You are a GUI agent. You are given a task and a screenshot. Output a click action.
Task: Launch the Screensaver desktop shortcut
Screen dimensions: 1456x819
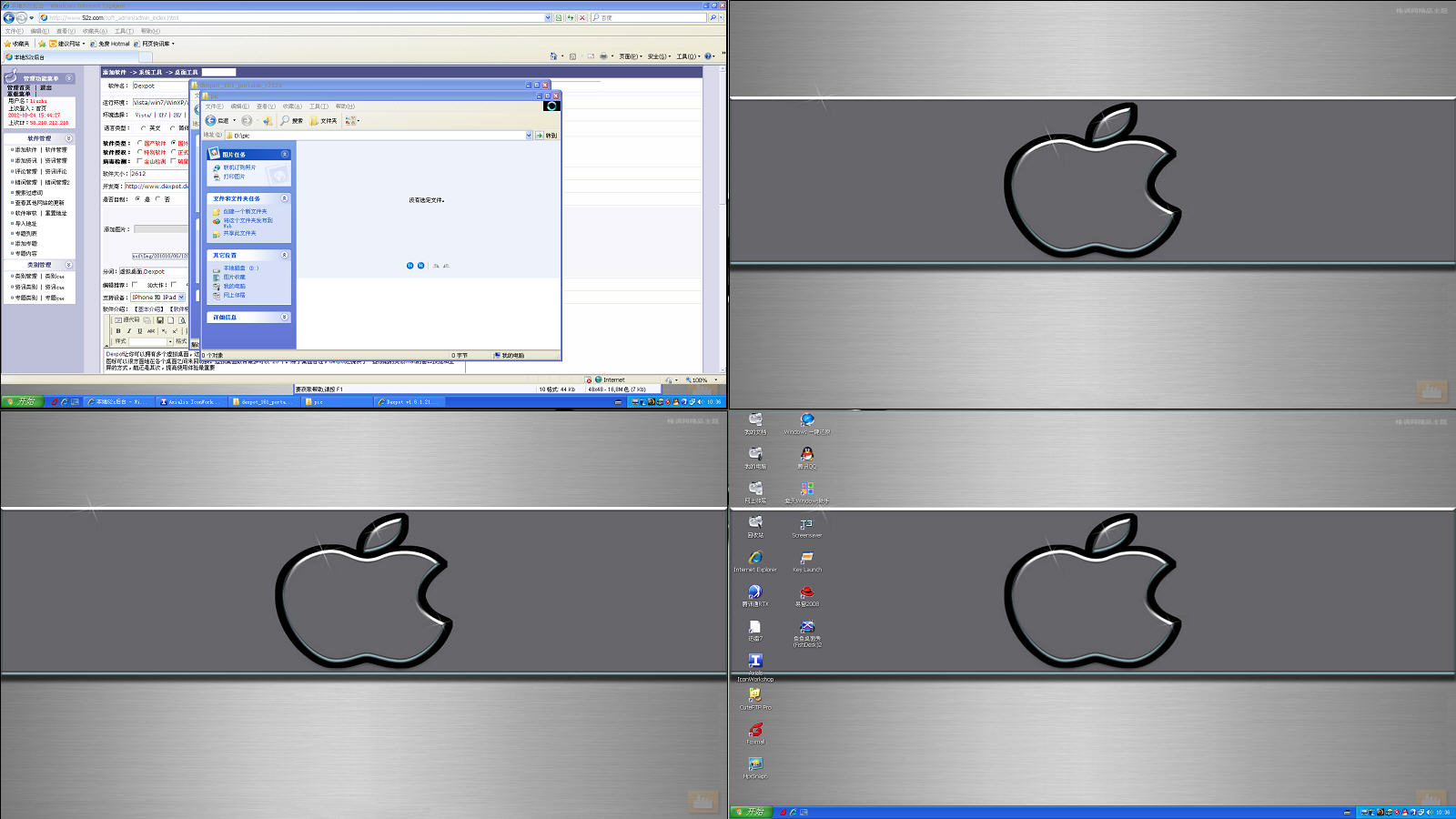pos(806,527)
